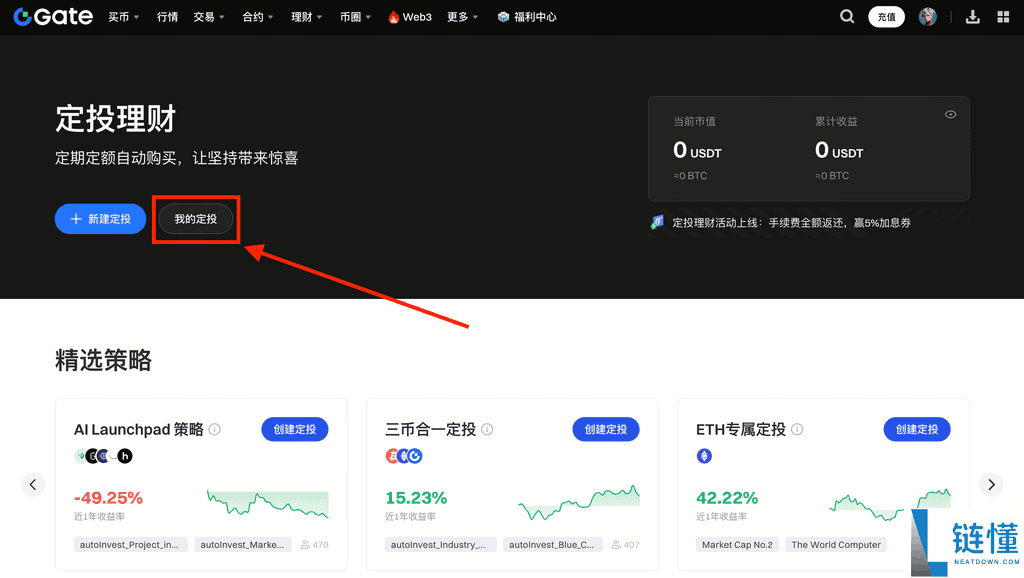Click the user avatar icon
This screenshot has width=1024, height=578.
[927, 16]
